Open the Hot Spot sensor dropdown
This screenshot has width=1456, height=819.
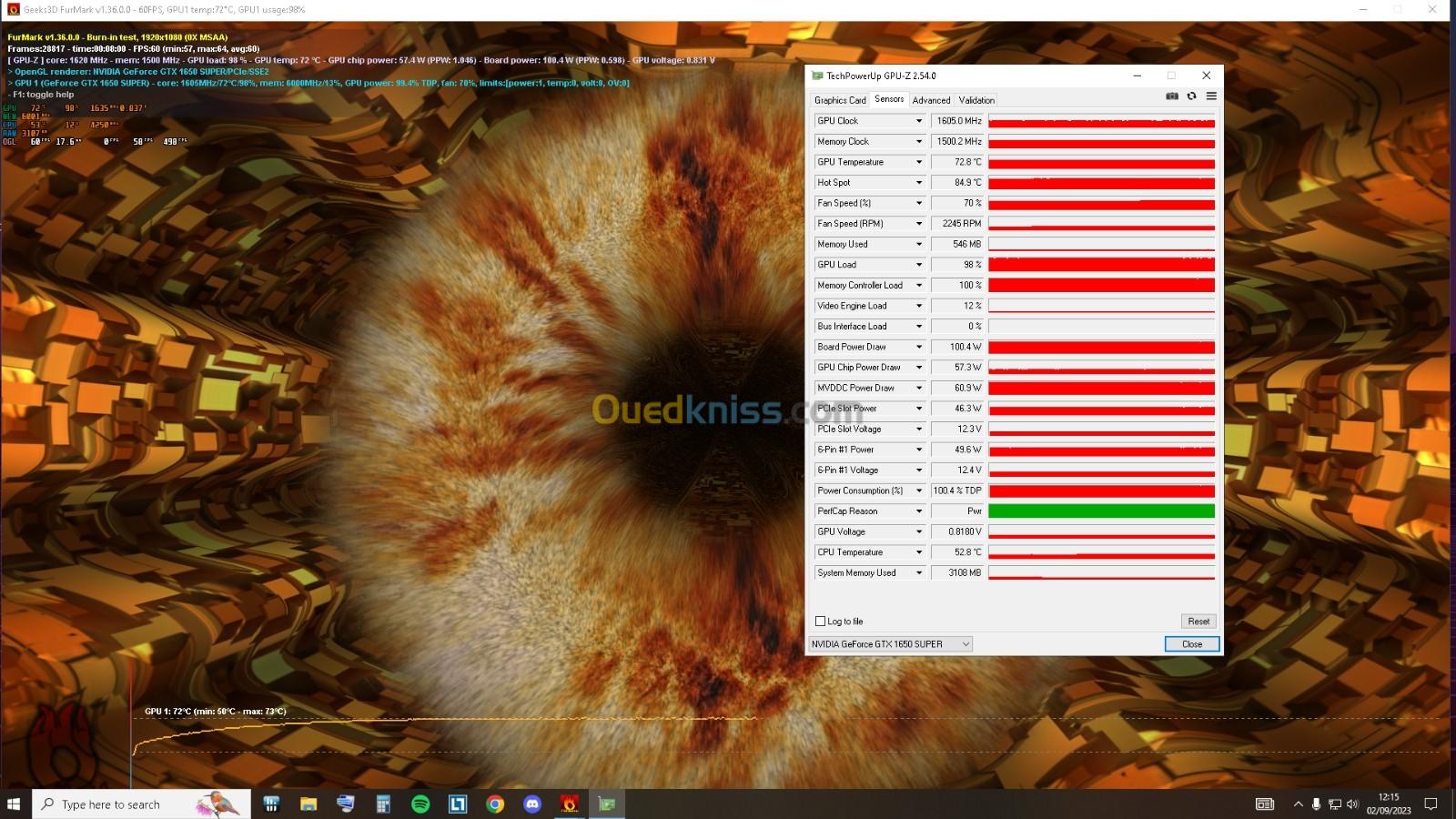[x=919, y=183]
